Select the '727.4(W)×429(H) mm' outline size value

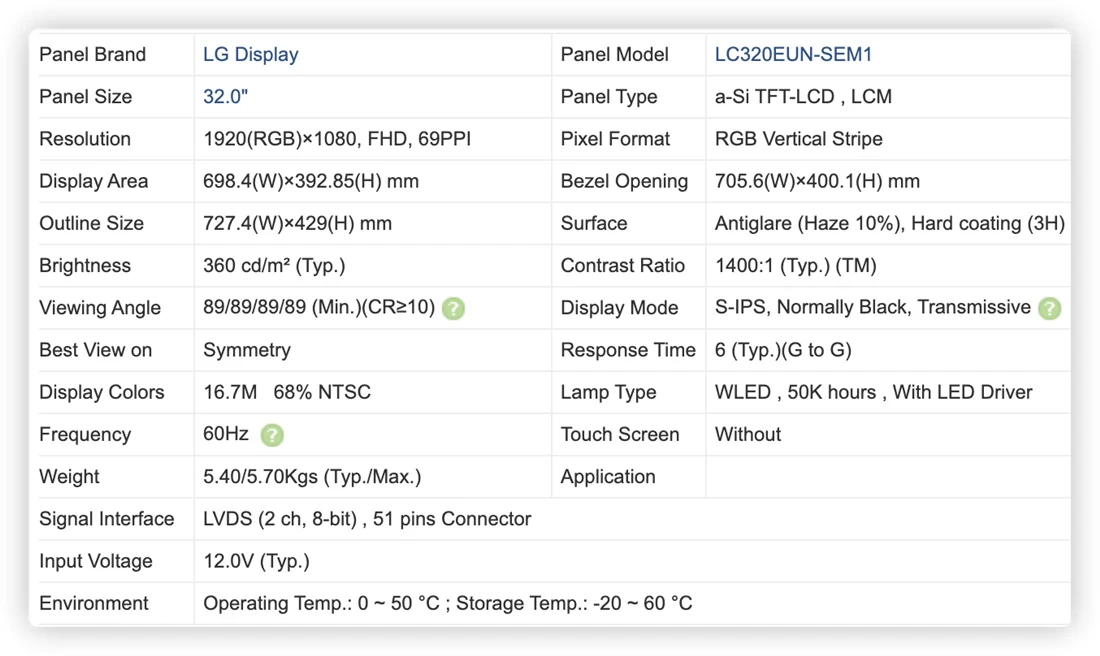(297, 223)
